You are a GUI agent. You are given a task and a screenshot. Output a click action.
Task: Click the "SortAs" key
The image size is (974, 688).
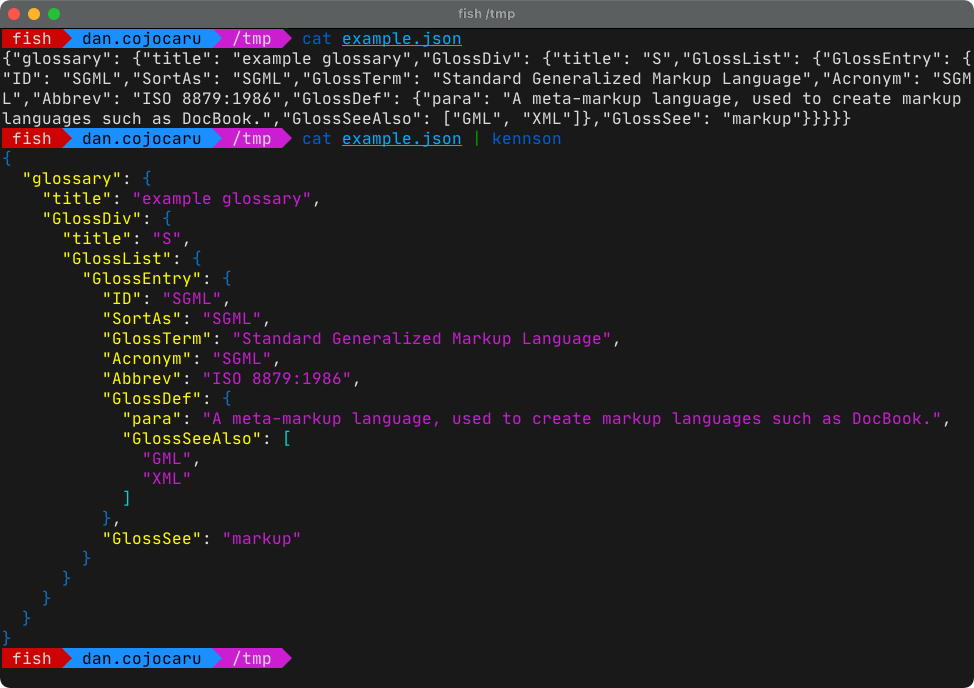point(142,319)
